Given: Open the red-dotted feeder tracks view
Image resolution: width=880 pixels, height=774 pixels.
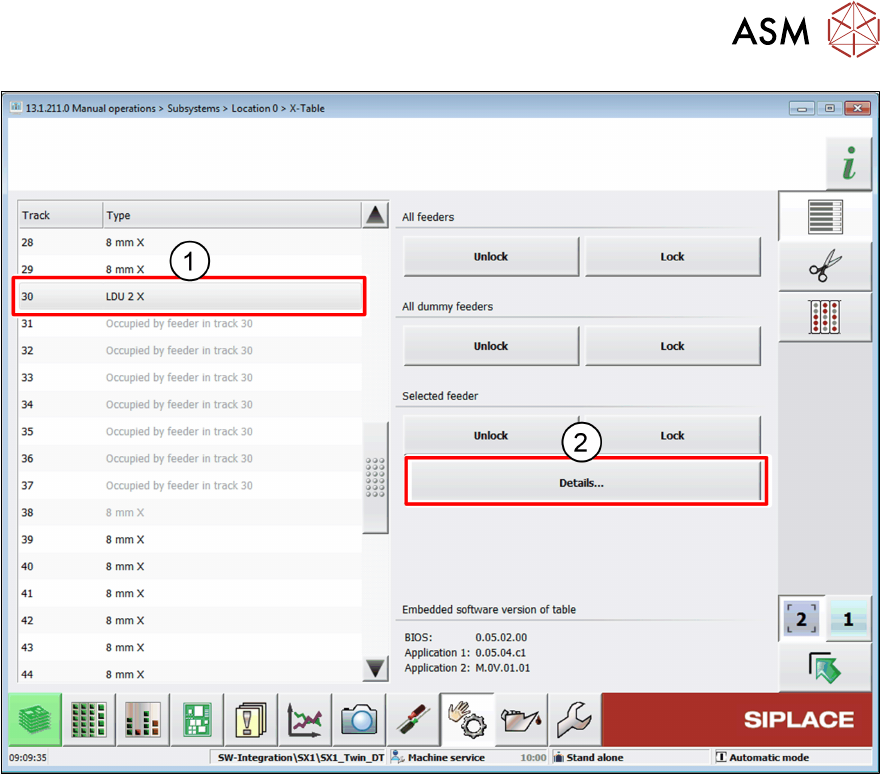Looking at the screenshot, I should point(824,317).
